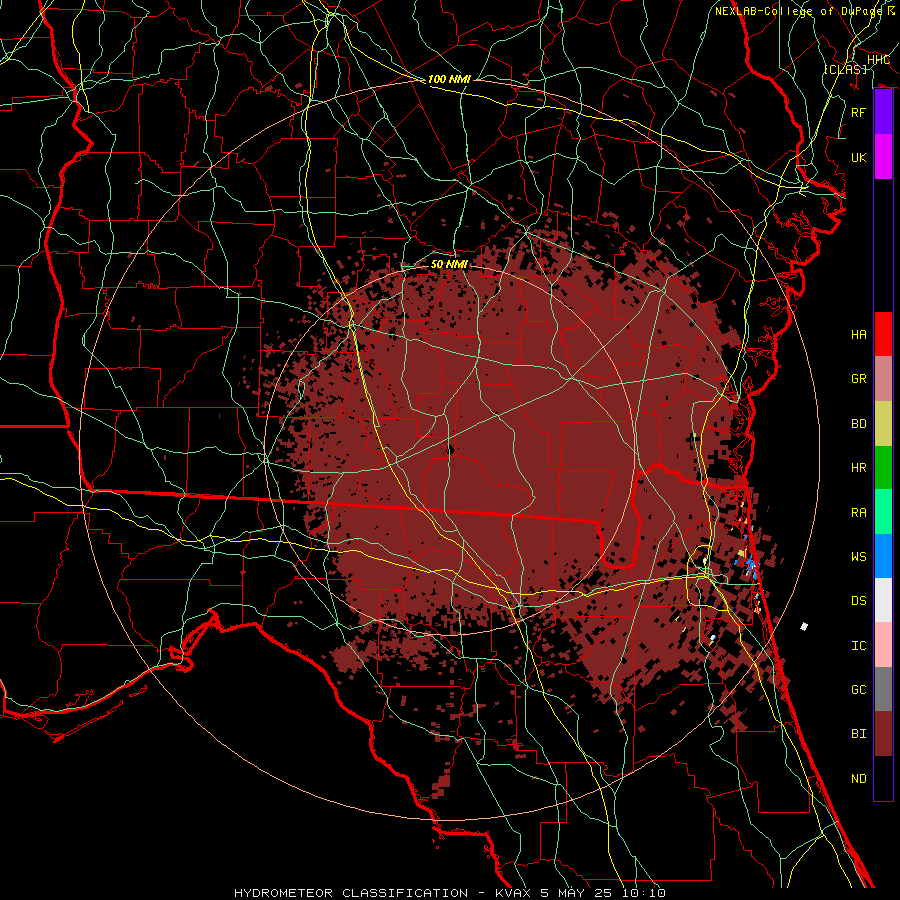Screen dimensions: 900x900
Task: Click the HA legend label
Action: [859, 334]
